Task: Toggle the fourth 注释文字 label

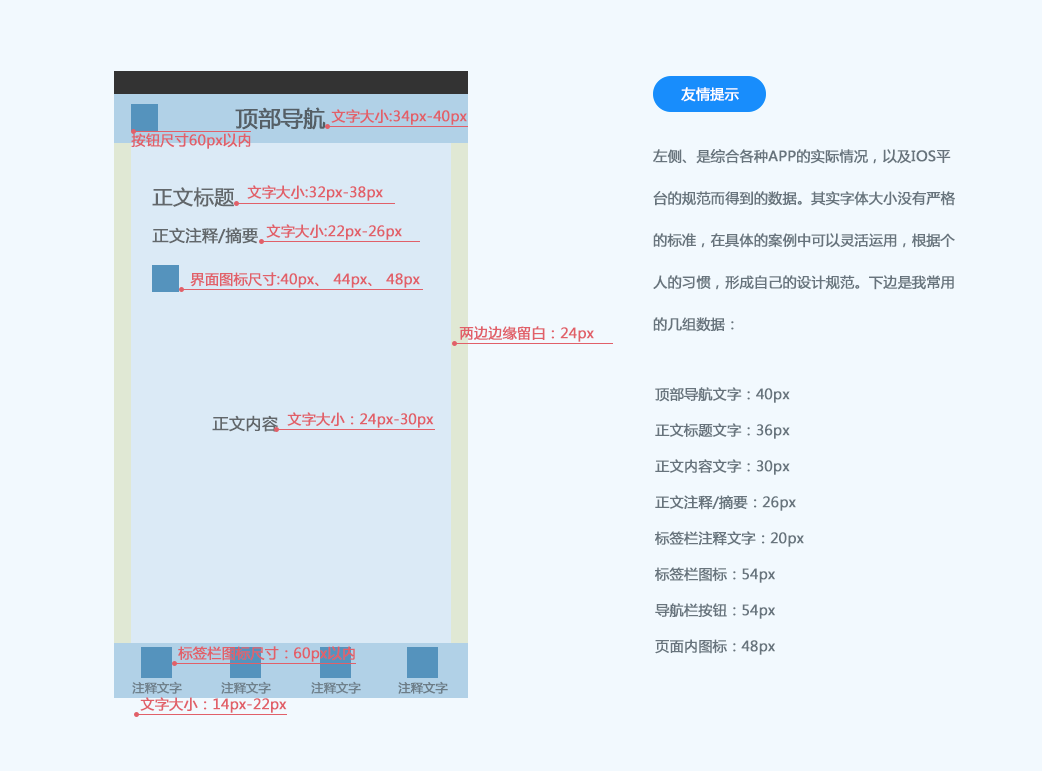Action: click(421, 687)
